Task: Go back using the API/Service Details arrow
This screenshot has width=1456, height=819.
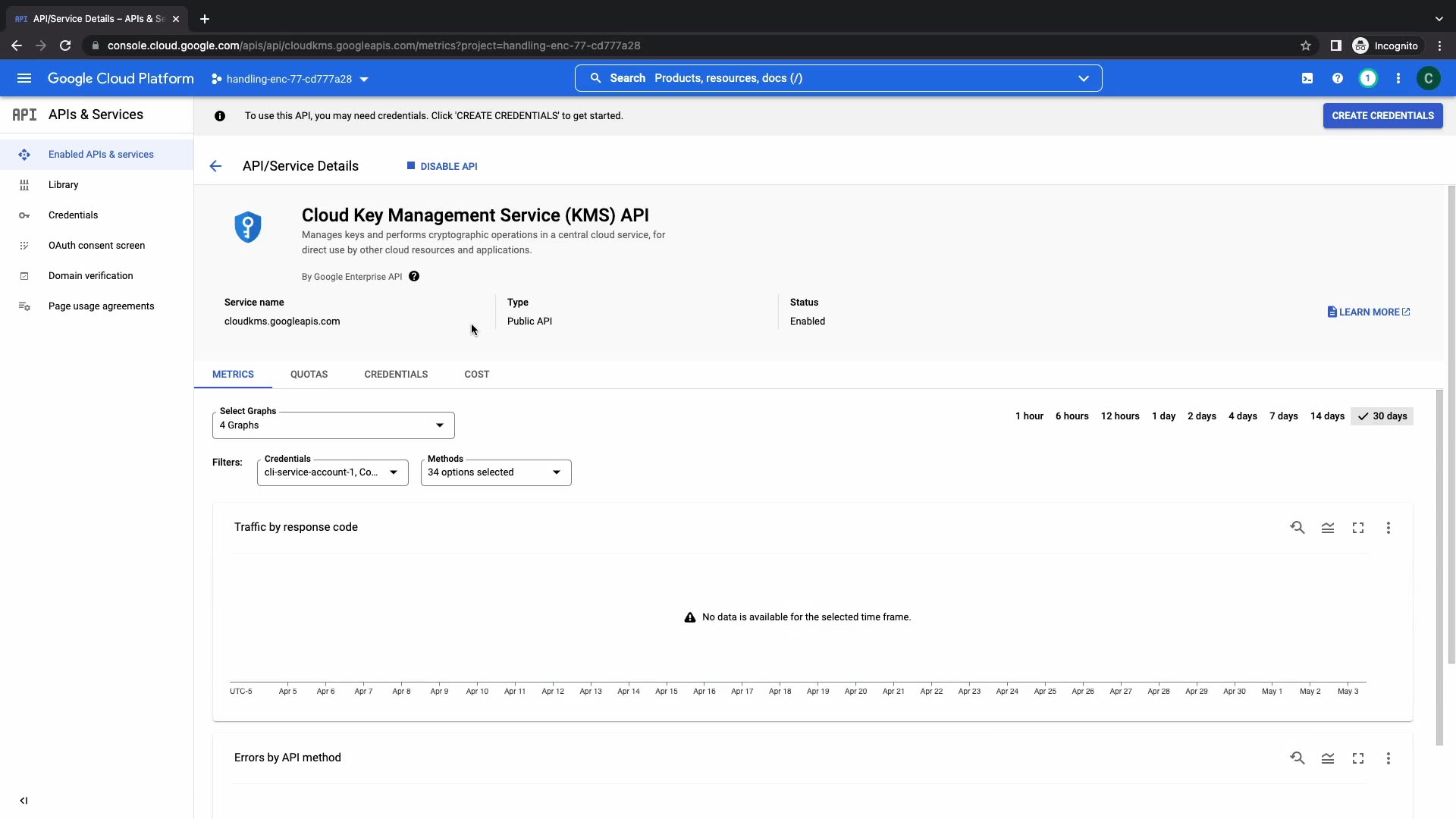Action: pyautogui.click(x=216, y=166)
